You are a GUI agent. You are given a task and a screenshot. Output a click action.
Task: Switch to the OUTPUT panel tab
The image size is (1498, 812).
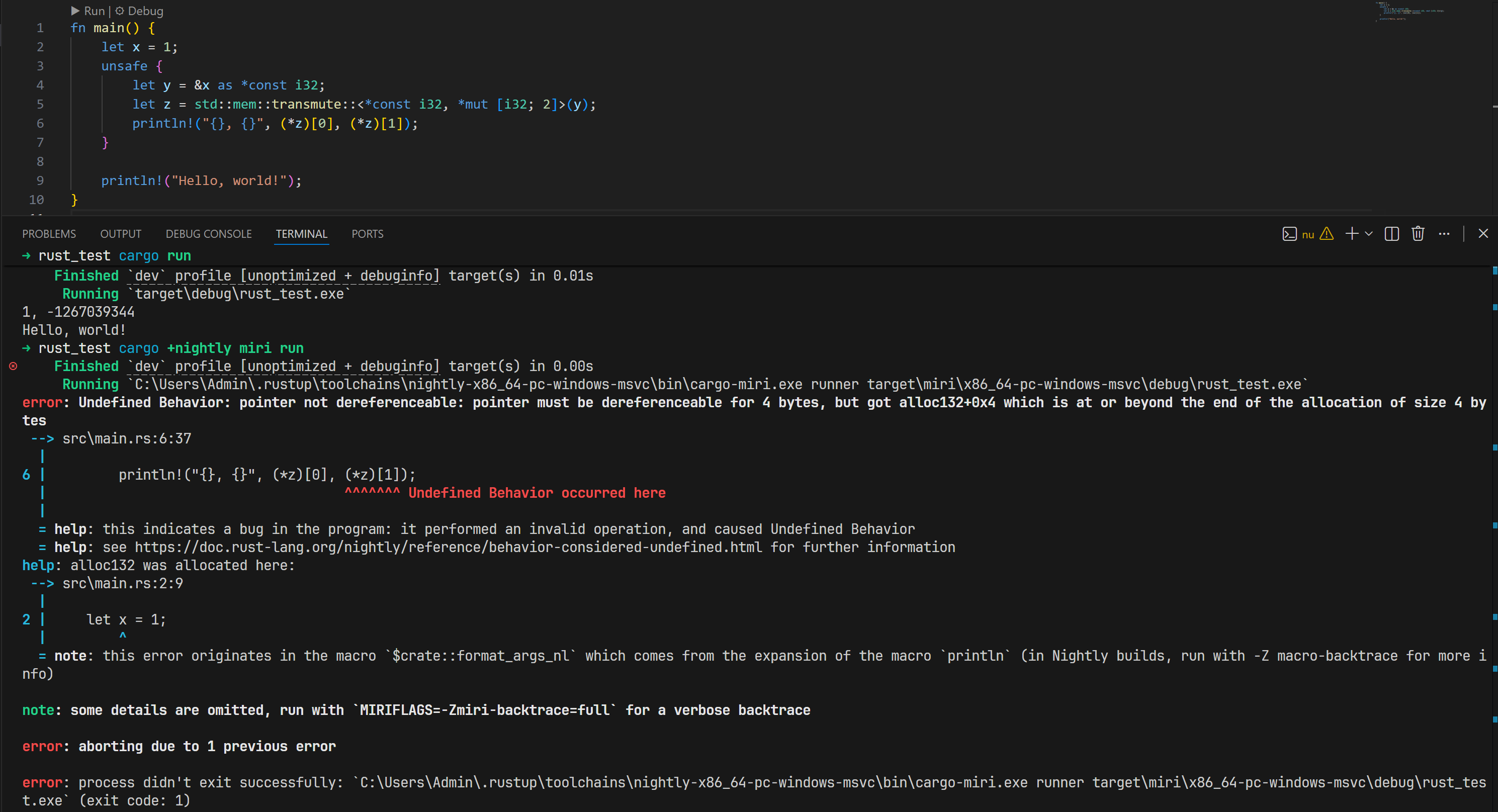120,234
